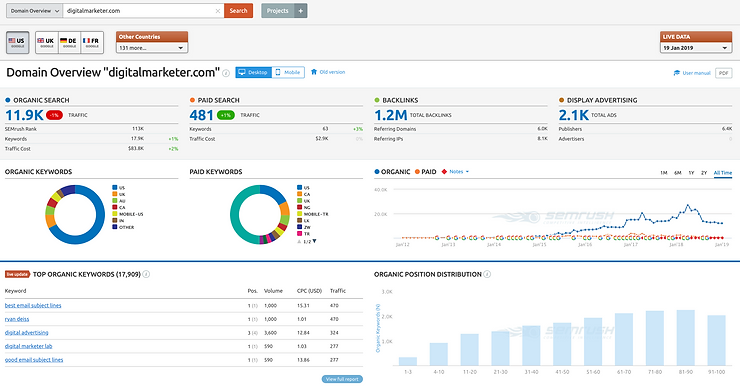Click the 11.9K organic traffic value
740x391 pixels.
click(x=24, y=115)
